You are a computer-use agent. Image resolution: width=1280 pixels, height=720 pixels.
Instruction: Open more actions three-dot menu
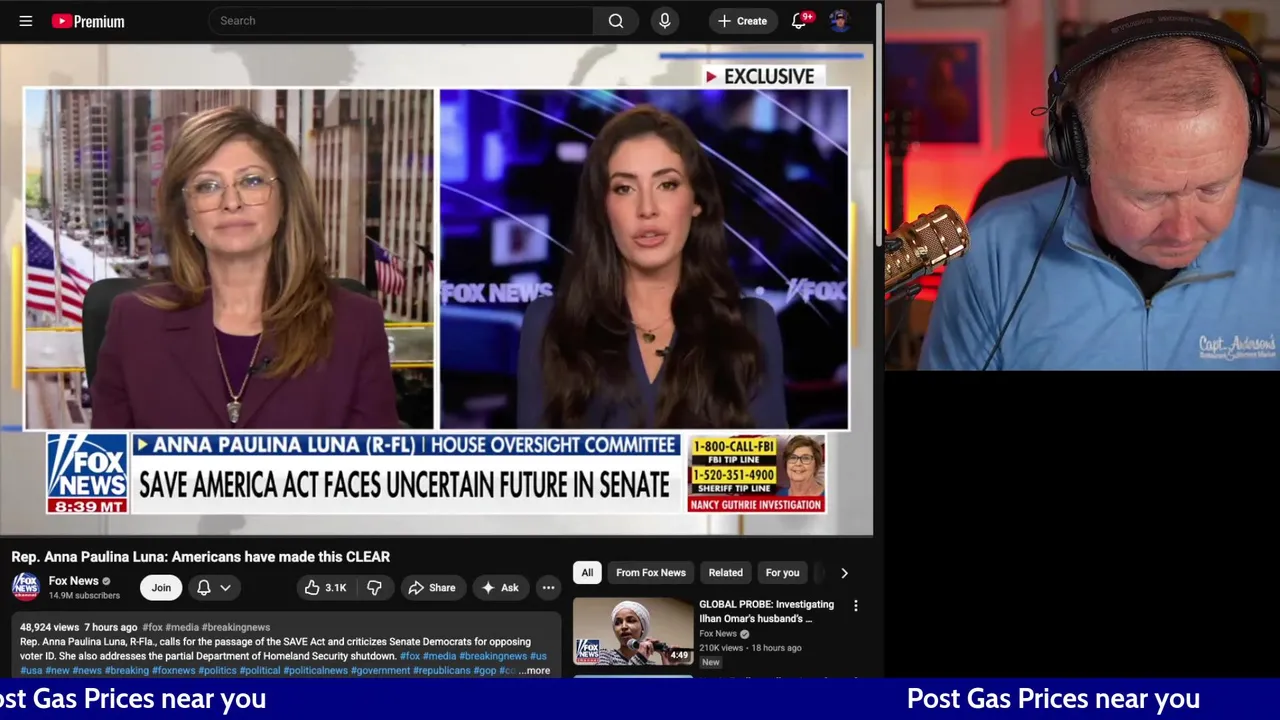548,588
